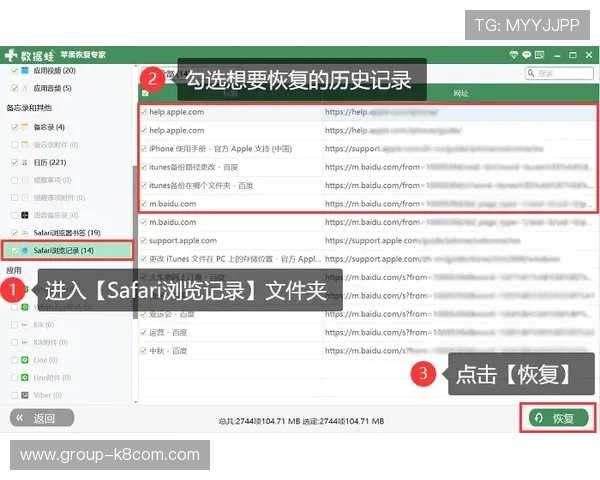Click the 'support.apple.com' row title
600x480 pixels.
pyautogui.click(x=183, y=240)
